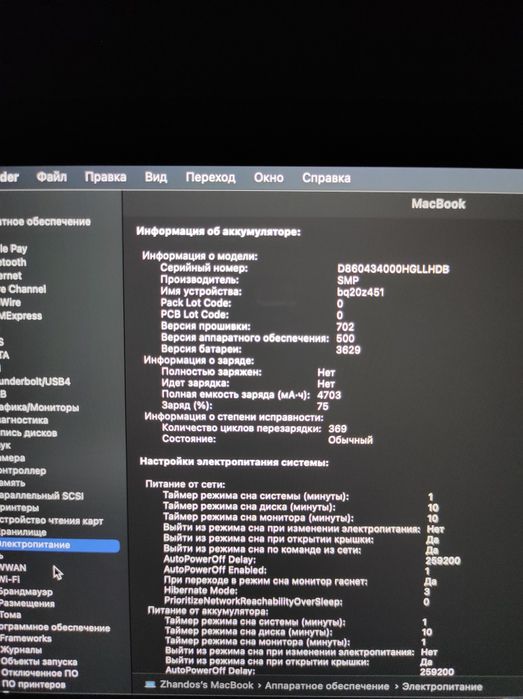Select Аппаратное обеспечение sidebar section
523x699 pixels.
pos(45,222)
